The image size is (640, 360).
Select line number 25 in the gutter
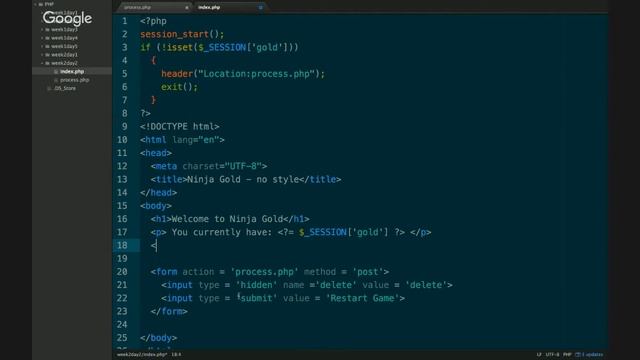point(122,338)
